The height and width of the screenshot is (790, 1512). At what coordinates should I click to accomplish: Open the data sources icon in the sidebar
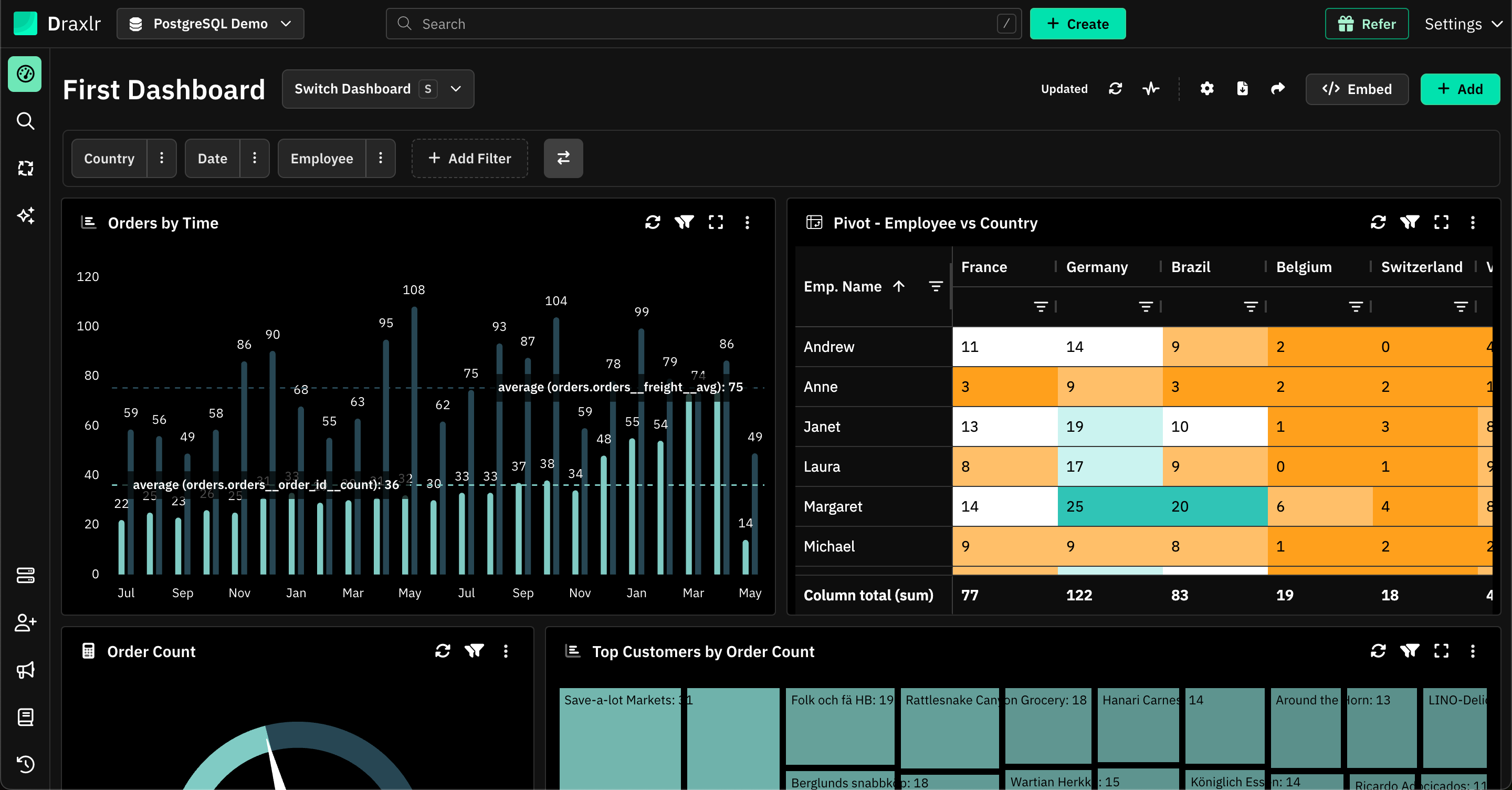[x=25, y=575]
